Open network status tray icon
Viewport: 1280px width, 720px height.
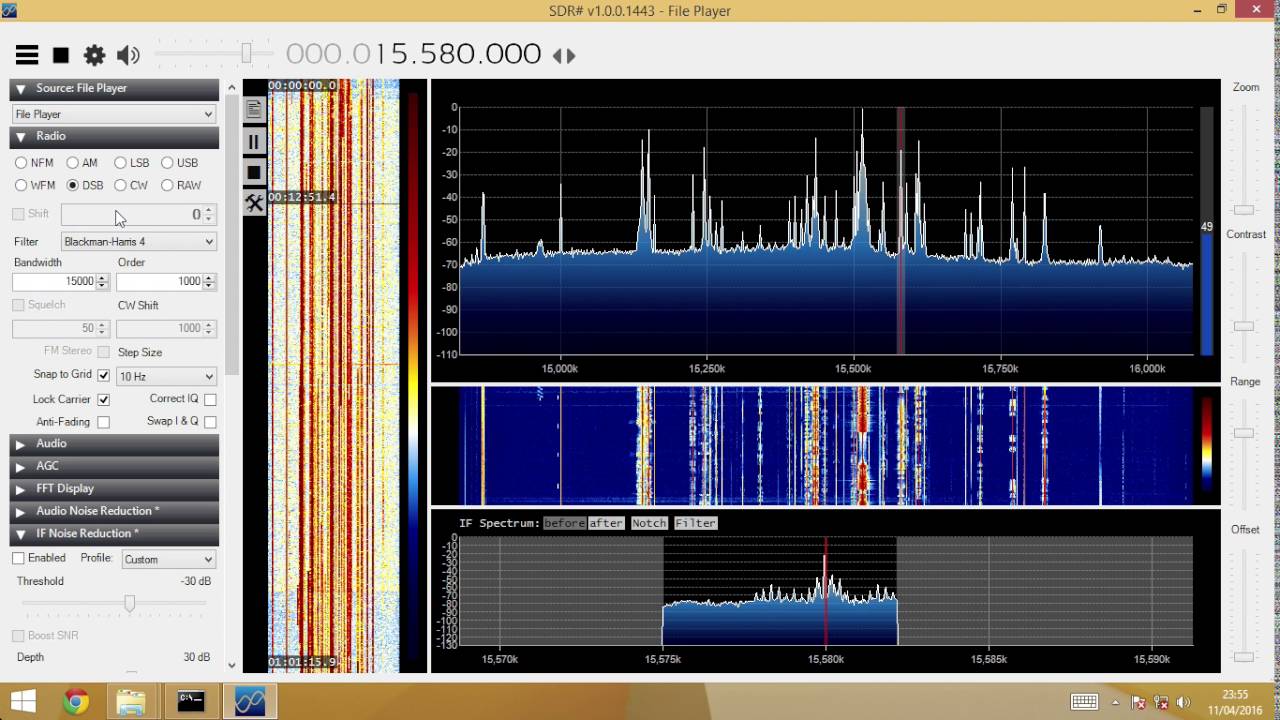coord(1161,702)
